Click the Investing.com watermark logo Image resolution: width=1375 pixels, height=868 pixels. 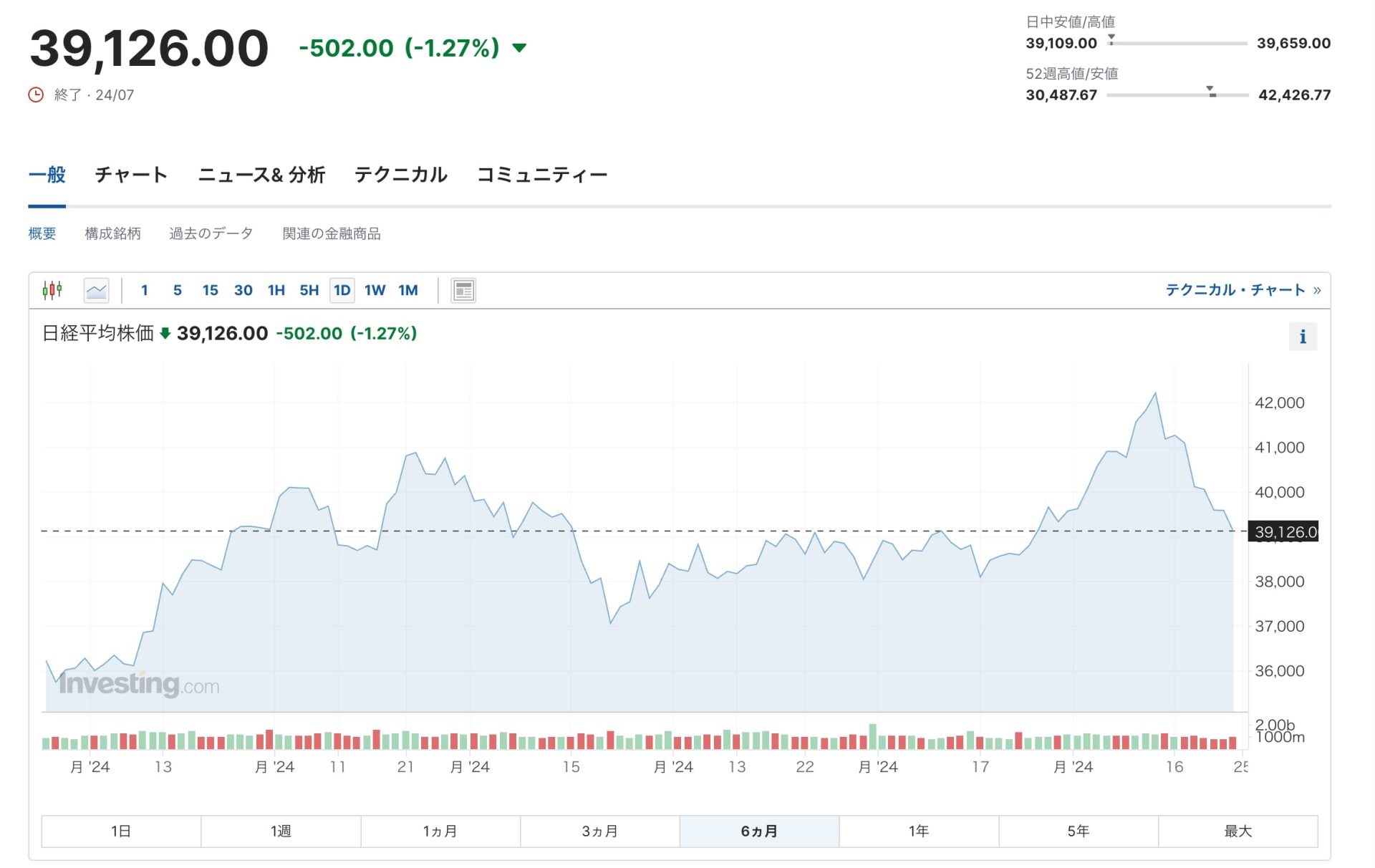click(x=139, y=684)
